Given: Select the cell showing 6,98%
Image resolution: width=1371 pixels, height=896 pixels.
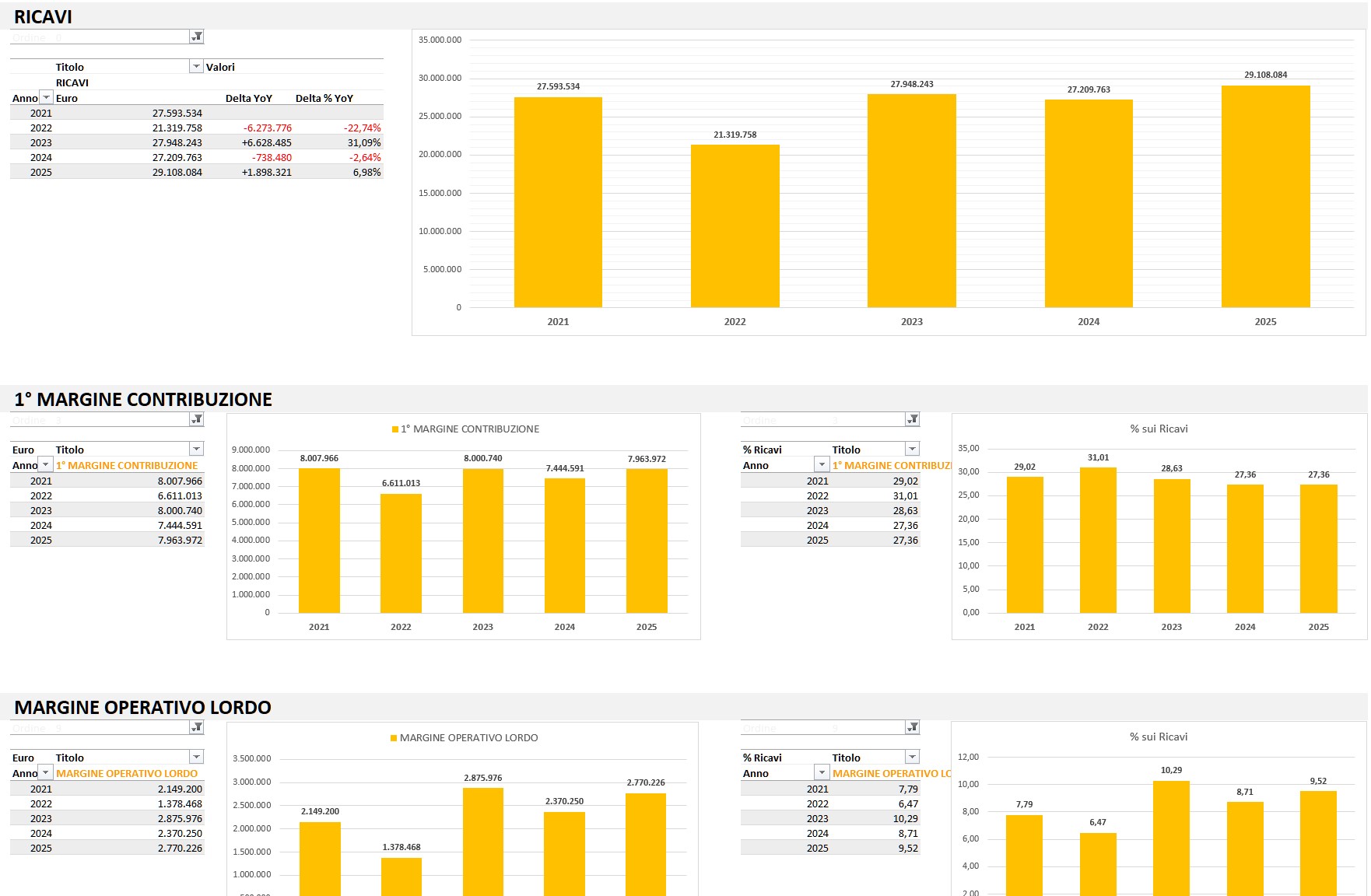Looking at the screenshot, I should (367, 172).
